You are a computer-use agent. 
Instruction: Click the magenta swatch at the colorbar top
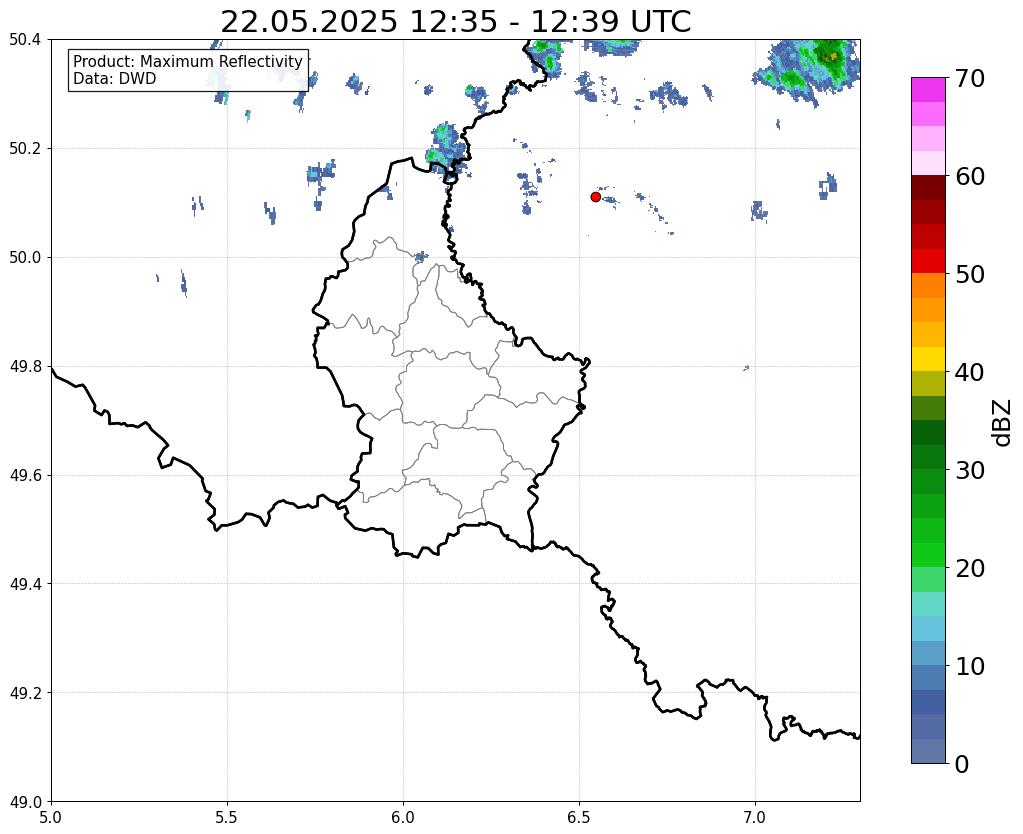tap(928, 90)
